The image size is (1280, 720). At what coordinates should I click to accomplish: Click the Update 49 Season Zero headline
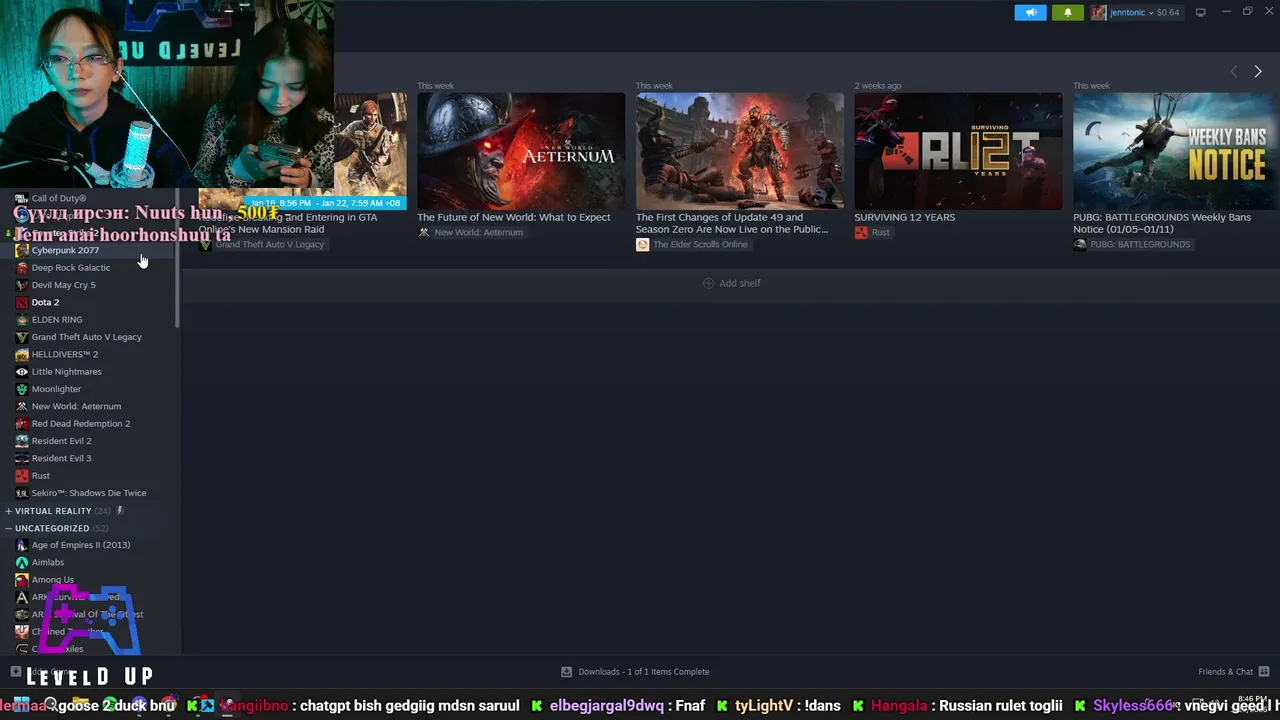732,223
